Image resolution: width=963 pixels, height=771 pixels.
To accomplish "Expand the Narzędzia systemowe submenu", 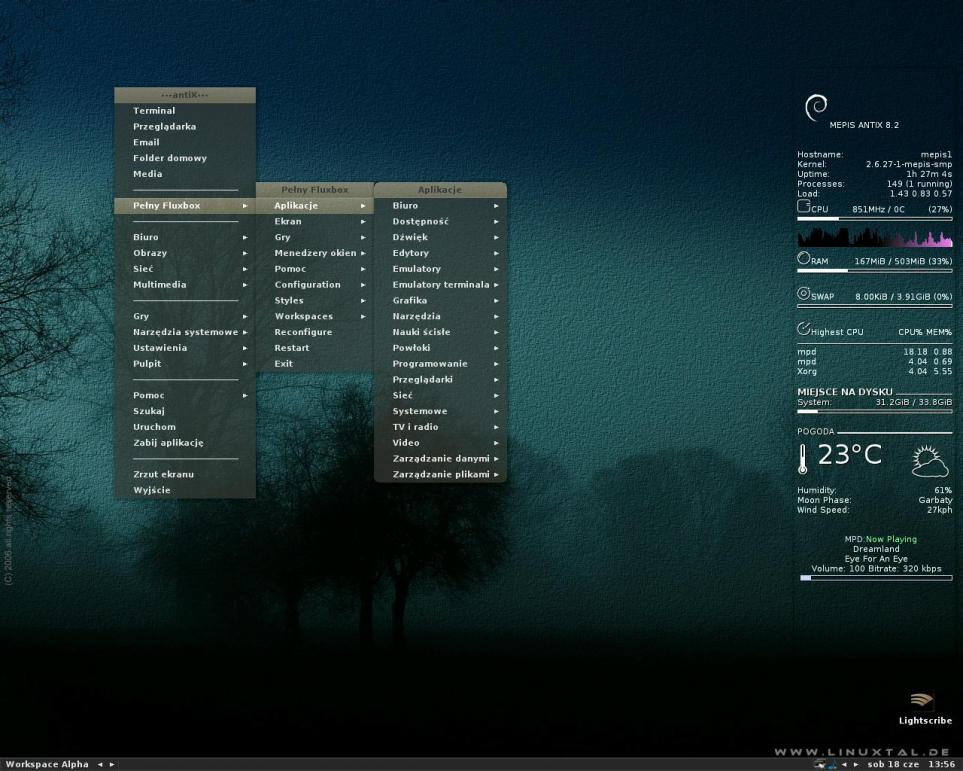I will (x=185, y=332).
